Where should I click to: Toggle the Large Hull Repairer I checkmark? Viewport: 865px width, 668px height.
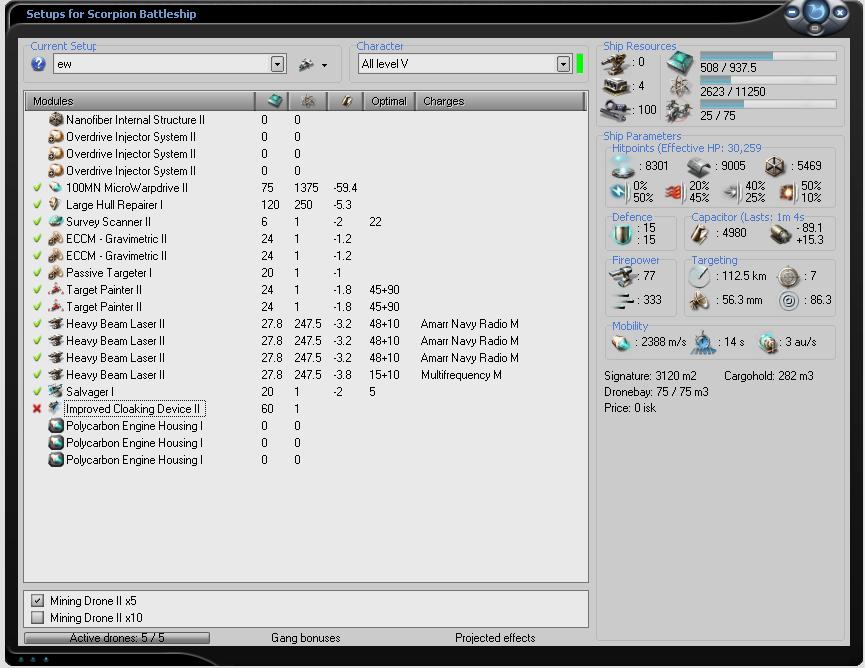tap(37, 205)
